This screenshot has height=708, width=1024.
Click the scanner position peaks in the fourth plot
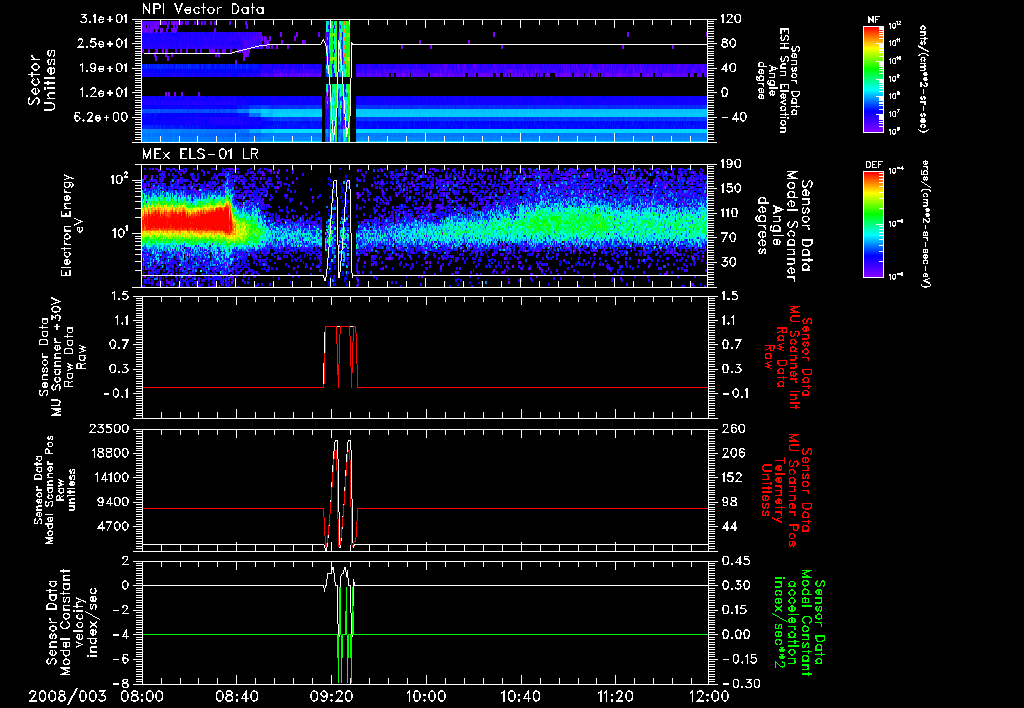tap(340, 493)
